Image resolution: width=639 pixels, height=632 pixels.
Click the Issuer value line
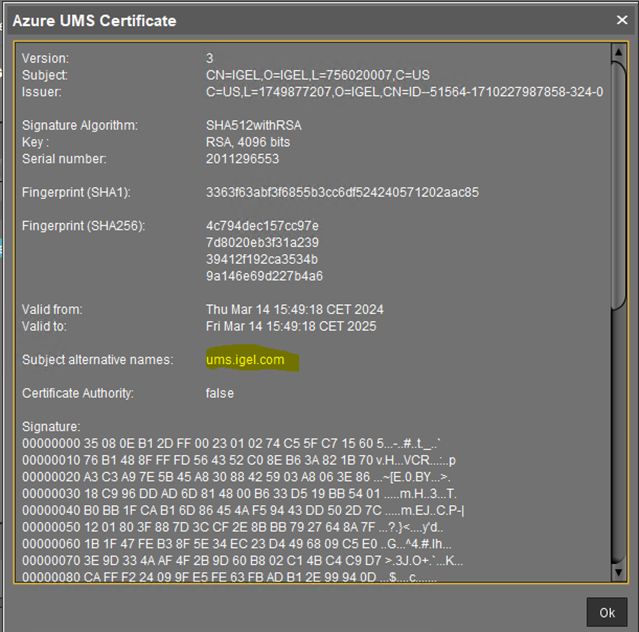click(404, 92)
